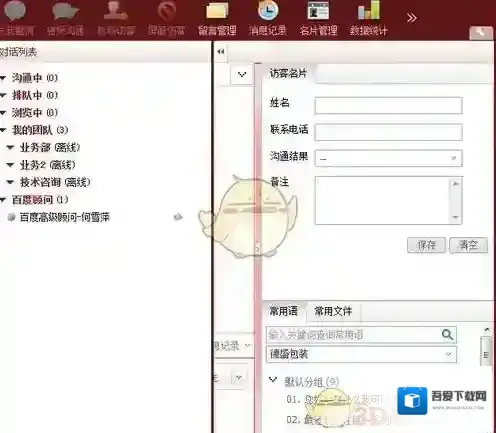
Task: Click the 清空 button
Action: click(468, 245)
